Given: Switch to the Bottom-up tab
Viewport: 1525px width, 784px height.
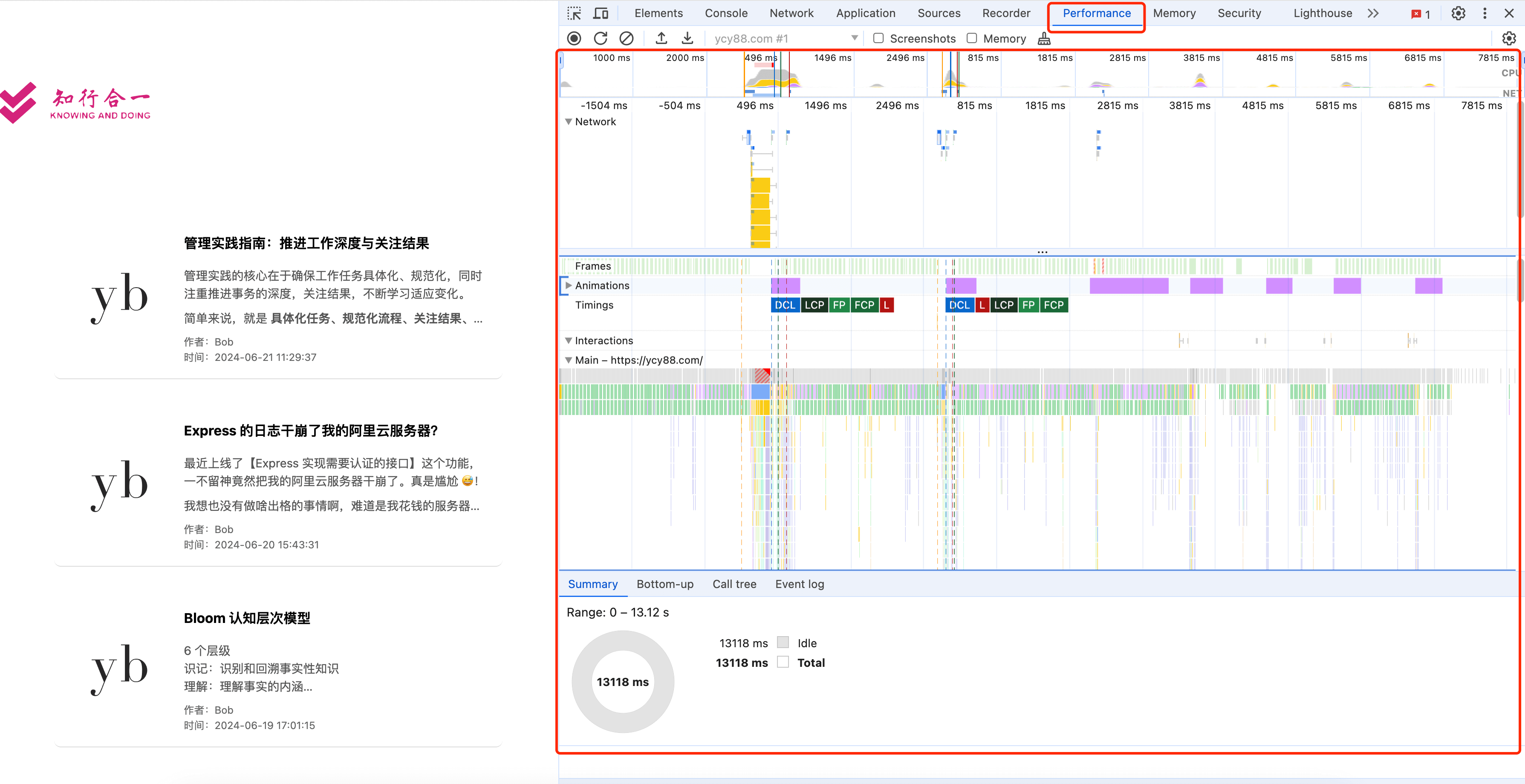Looking at the screenshot, I should coord(665,584).
